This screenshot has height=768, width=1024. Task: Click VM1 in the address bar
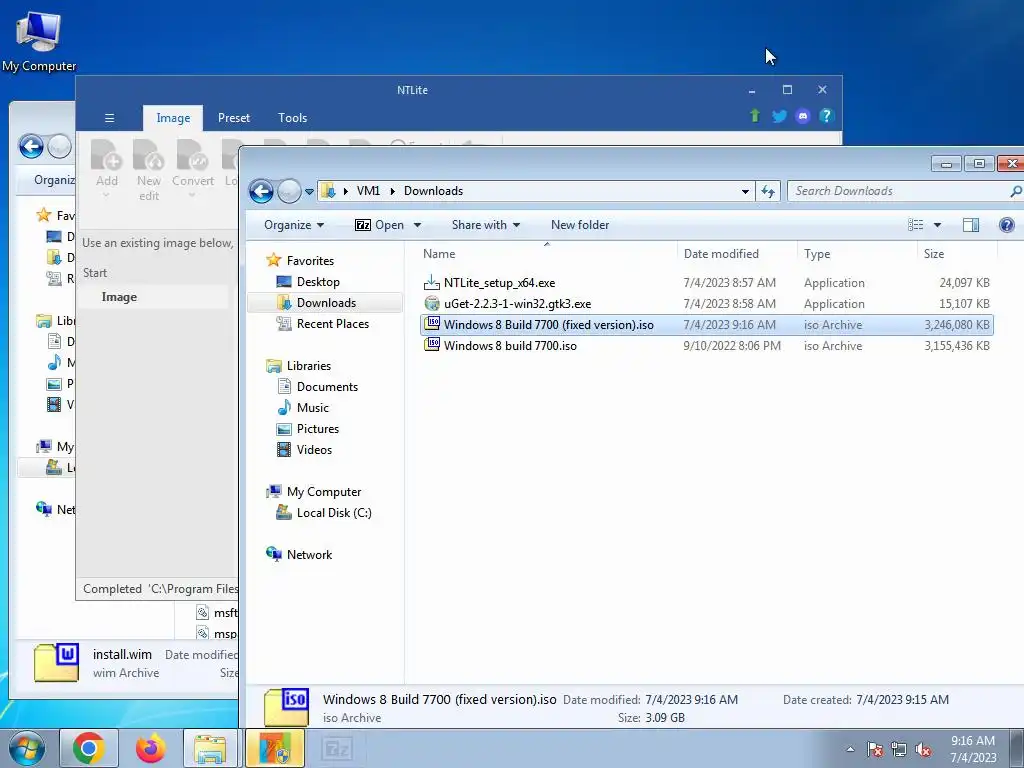tap(368, 191)
